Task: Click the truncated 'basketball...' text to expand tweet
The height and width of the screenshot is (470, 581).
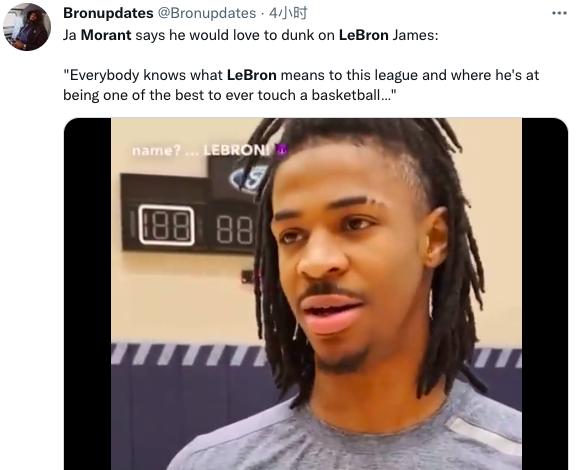Action: (354, 95)
